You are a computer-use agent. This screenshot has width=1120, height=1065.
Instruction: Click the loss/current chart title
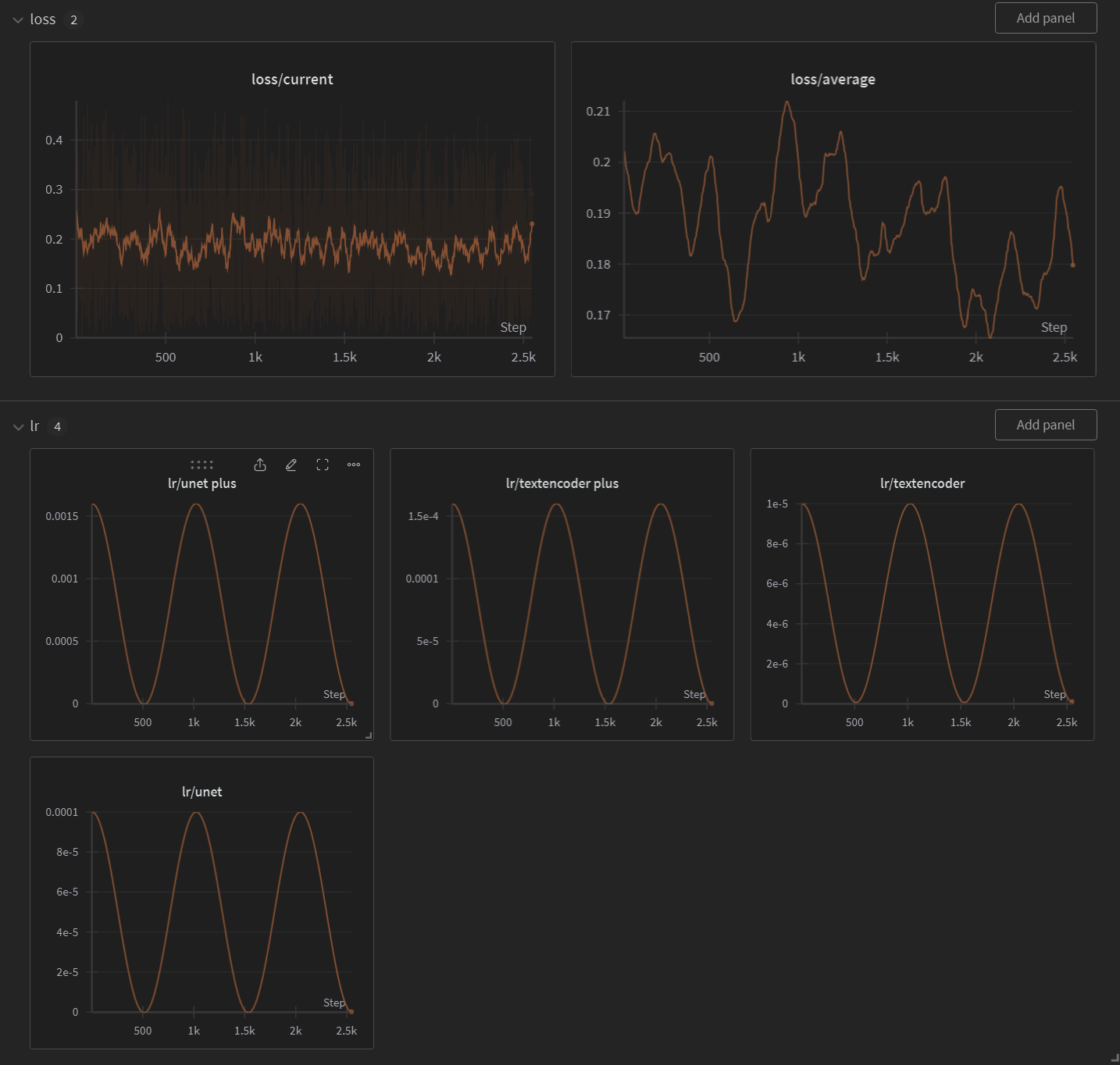click(292, 79)
